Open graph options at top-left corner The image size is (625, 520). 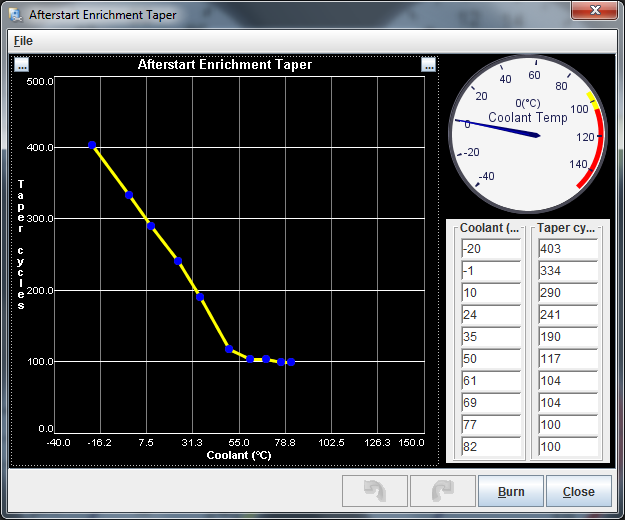[22, 65]
